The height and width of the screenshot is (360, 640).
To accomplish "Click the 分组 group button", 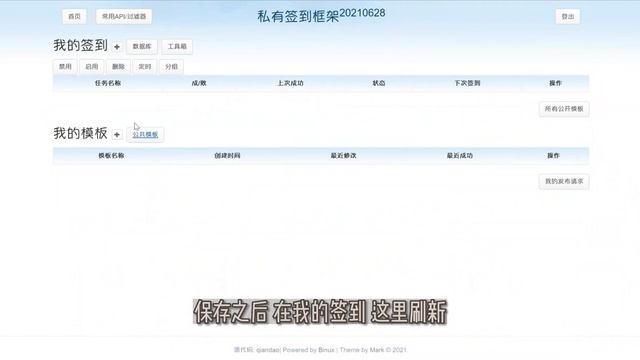I will [171, 67].
